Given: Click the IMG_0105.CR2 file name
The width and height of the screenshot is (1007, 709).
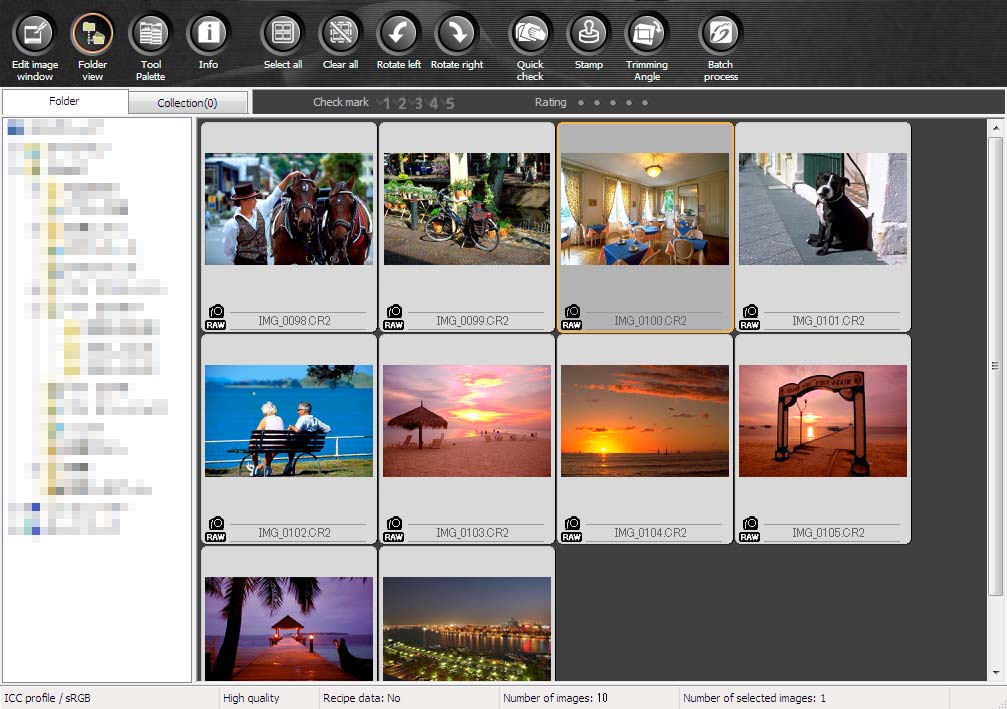Looking at the screenshot, I should (828, 532).
